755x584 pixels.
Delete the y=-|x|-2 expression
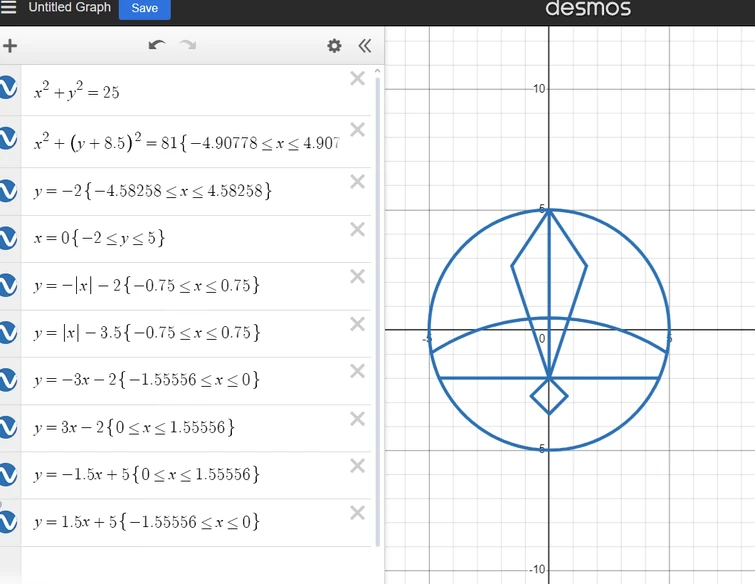[357, 276]
